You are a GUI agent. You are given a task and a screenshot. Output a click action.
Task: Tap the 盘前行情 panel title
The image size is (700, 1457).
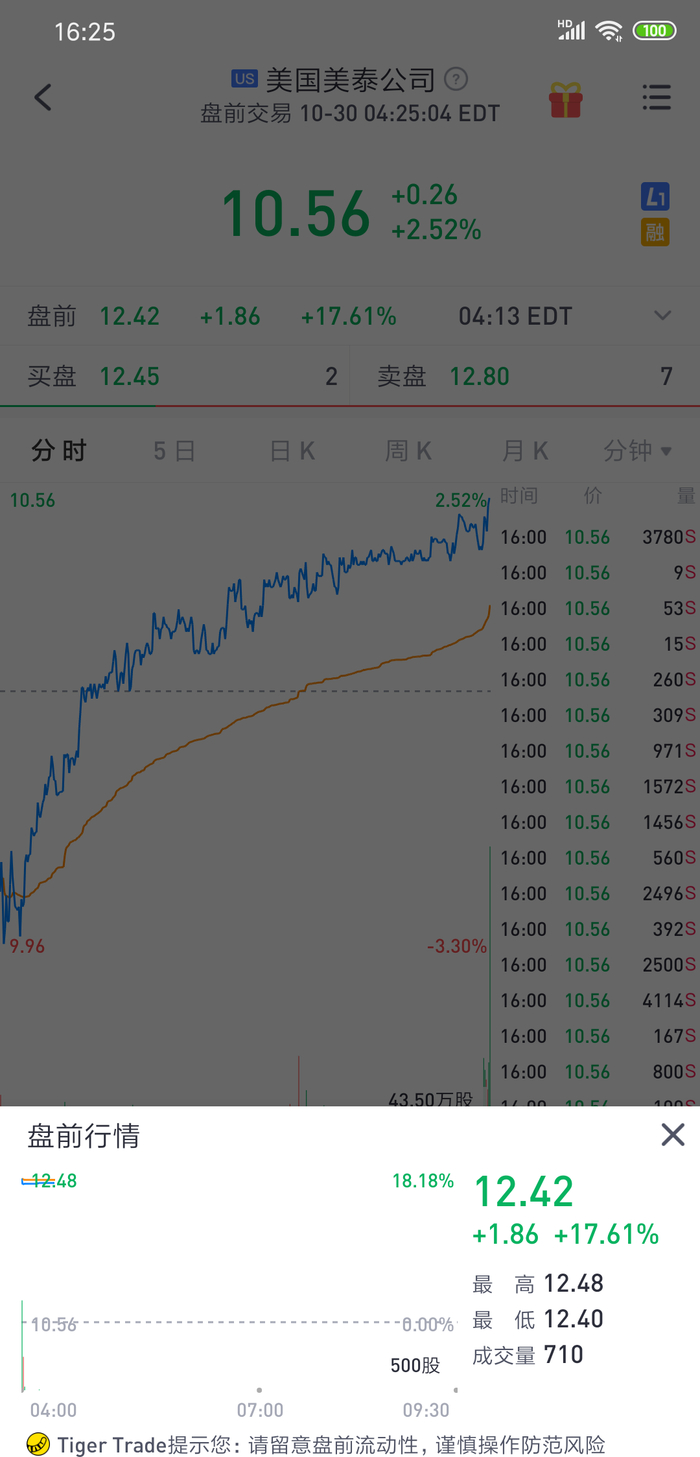(x=83, y=1136)
